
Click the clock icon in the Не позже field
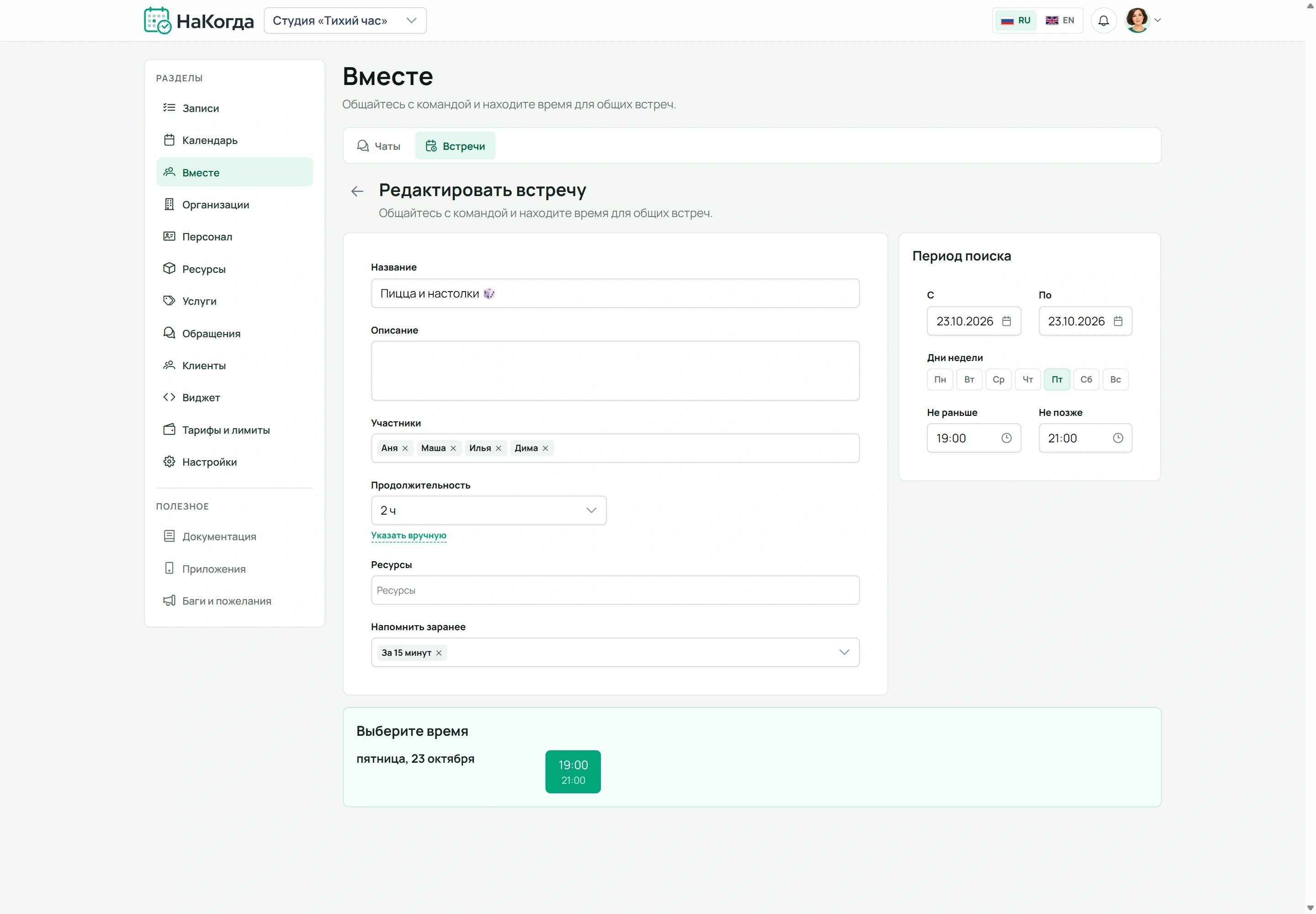pyautogui.click(x=1117, y=438)
